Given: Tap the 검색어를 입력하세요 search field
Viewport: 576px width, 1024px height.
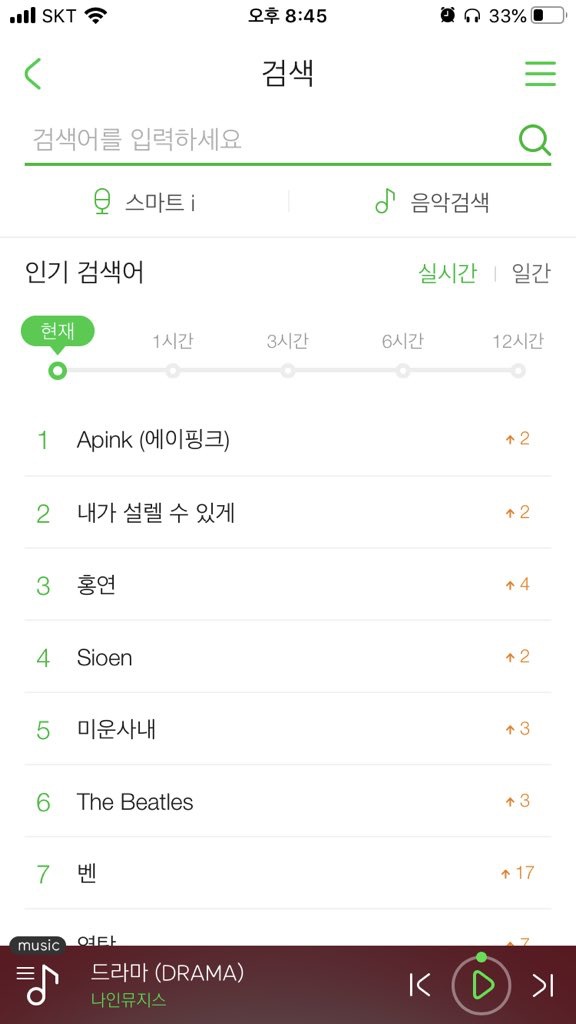Looking at the screenshot, I should [271, 139].
